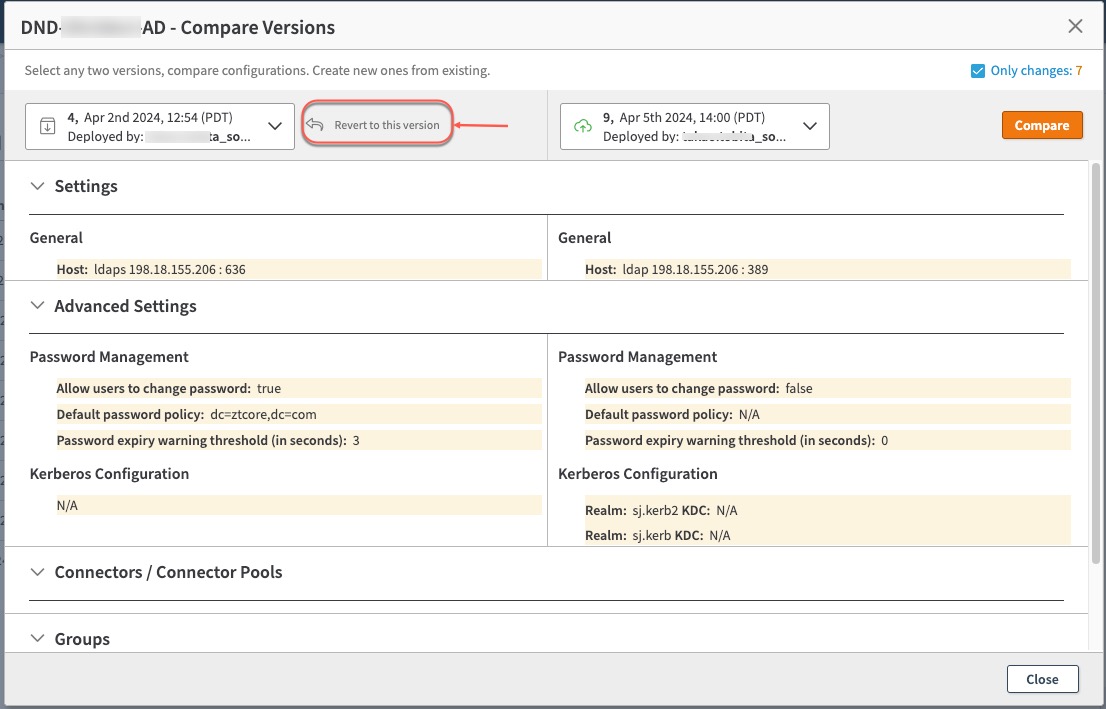Click the cloud upload icon on version 9
This screenshot has width=1106, height=709.
coord(582,126)
